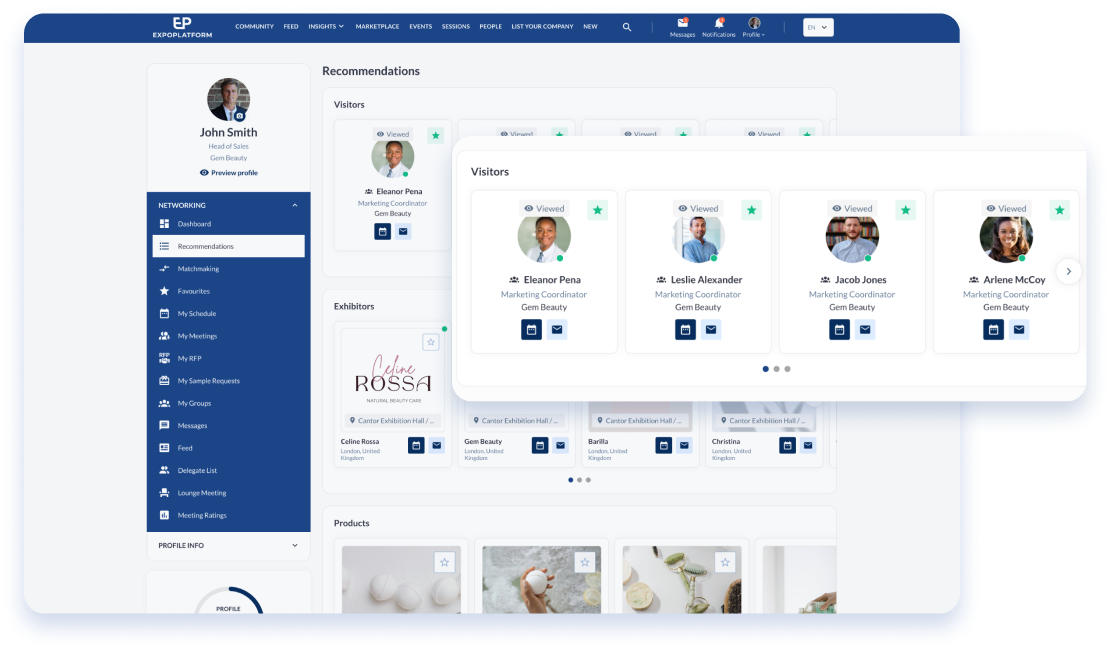Click envelope icon under Jacob Jones
Viewport: 1111px width, 649px height.
coord(865,330)
